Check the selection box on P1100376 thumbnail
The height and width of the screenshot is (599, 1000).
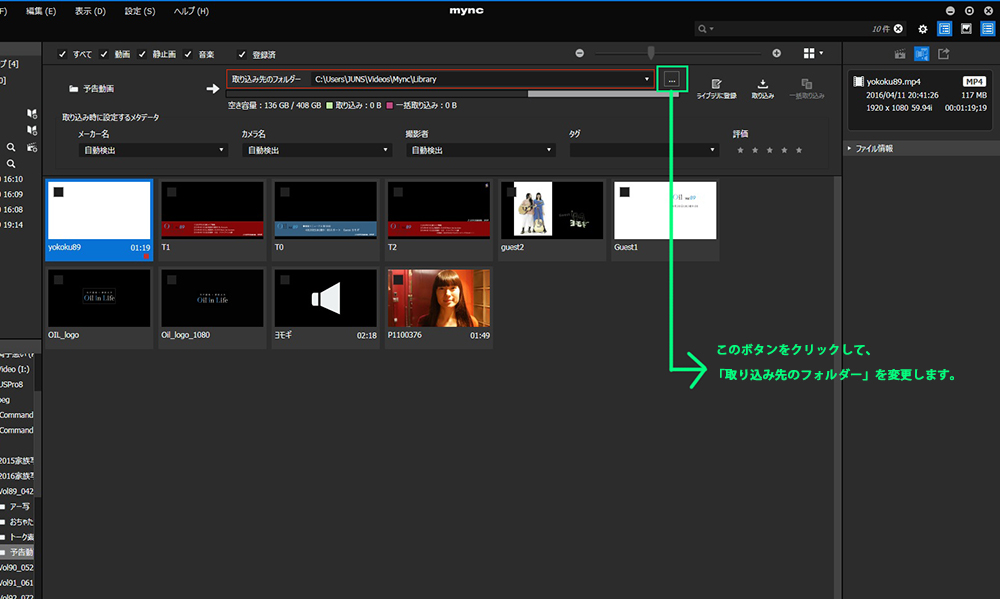coord(398,279)
